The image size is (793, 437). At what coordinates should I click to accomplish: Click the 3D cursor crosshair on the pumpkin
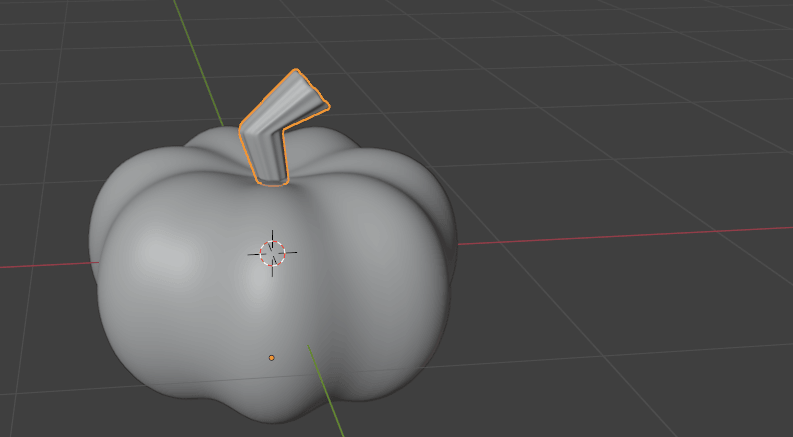(272, 253)
